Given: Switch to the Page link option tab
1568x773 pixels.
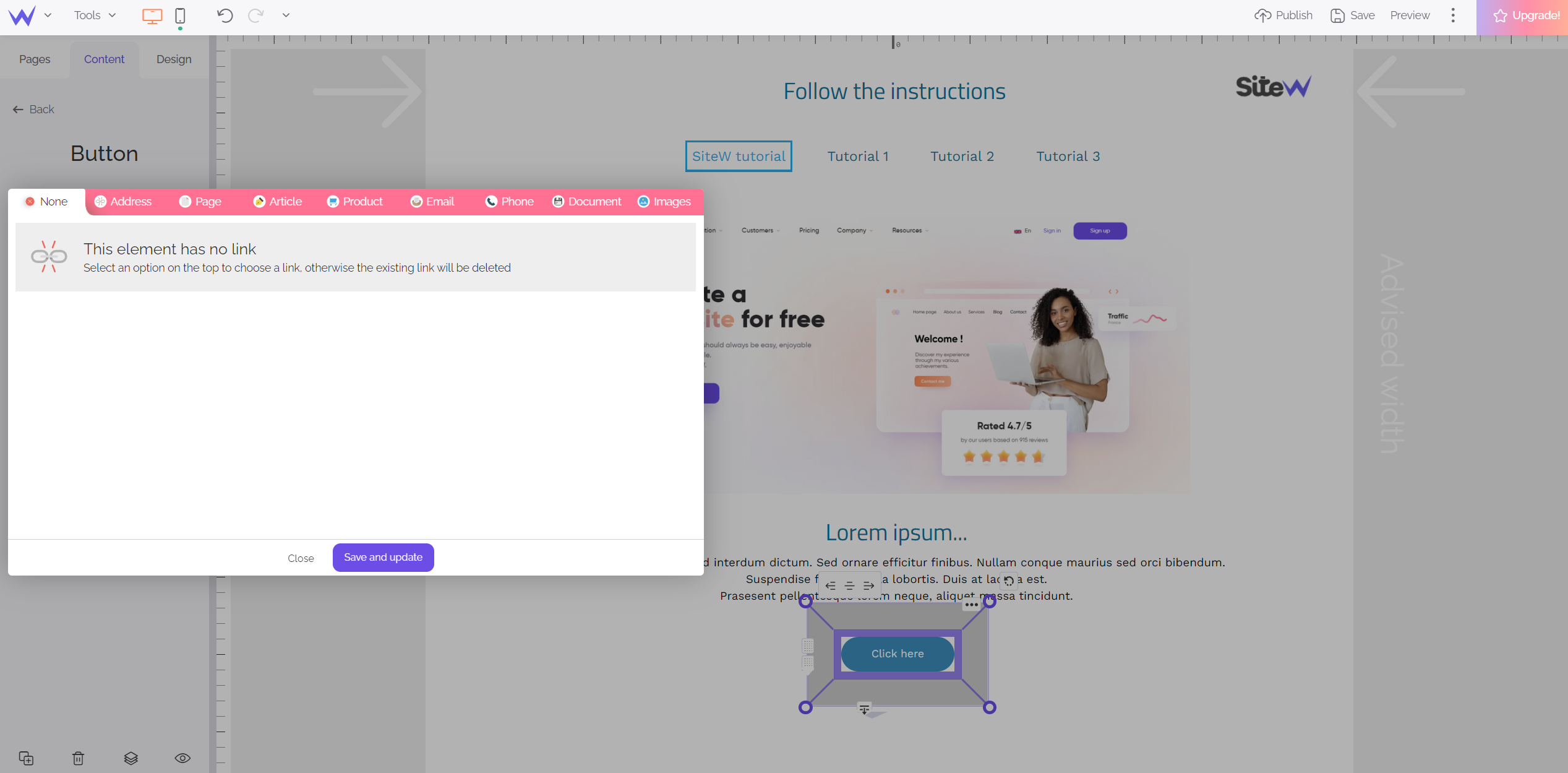Looking at the screenshot, I should [x=201, y=201].
